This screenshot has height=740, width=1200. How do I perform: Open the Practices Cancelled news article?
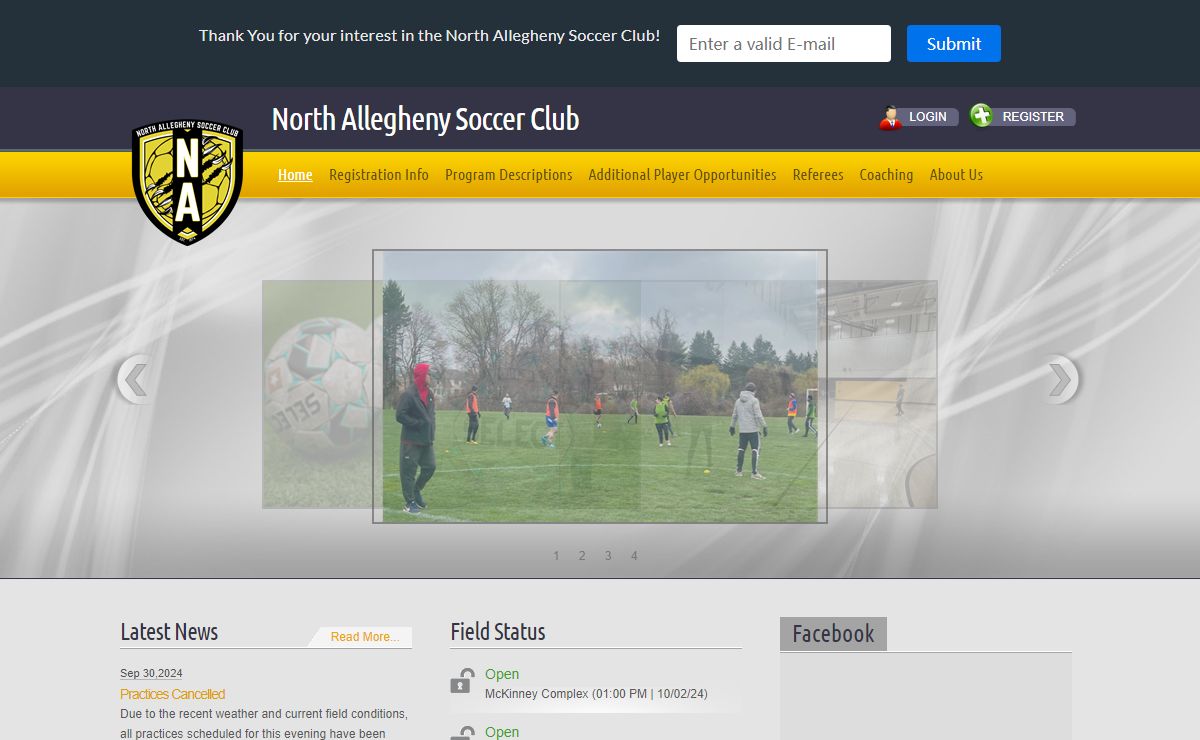(172, 694)
